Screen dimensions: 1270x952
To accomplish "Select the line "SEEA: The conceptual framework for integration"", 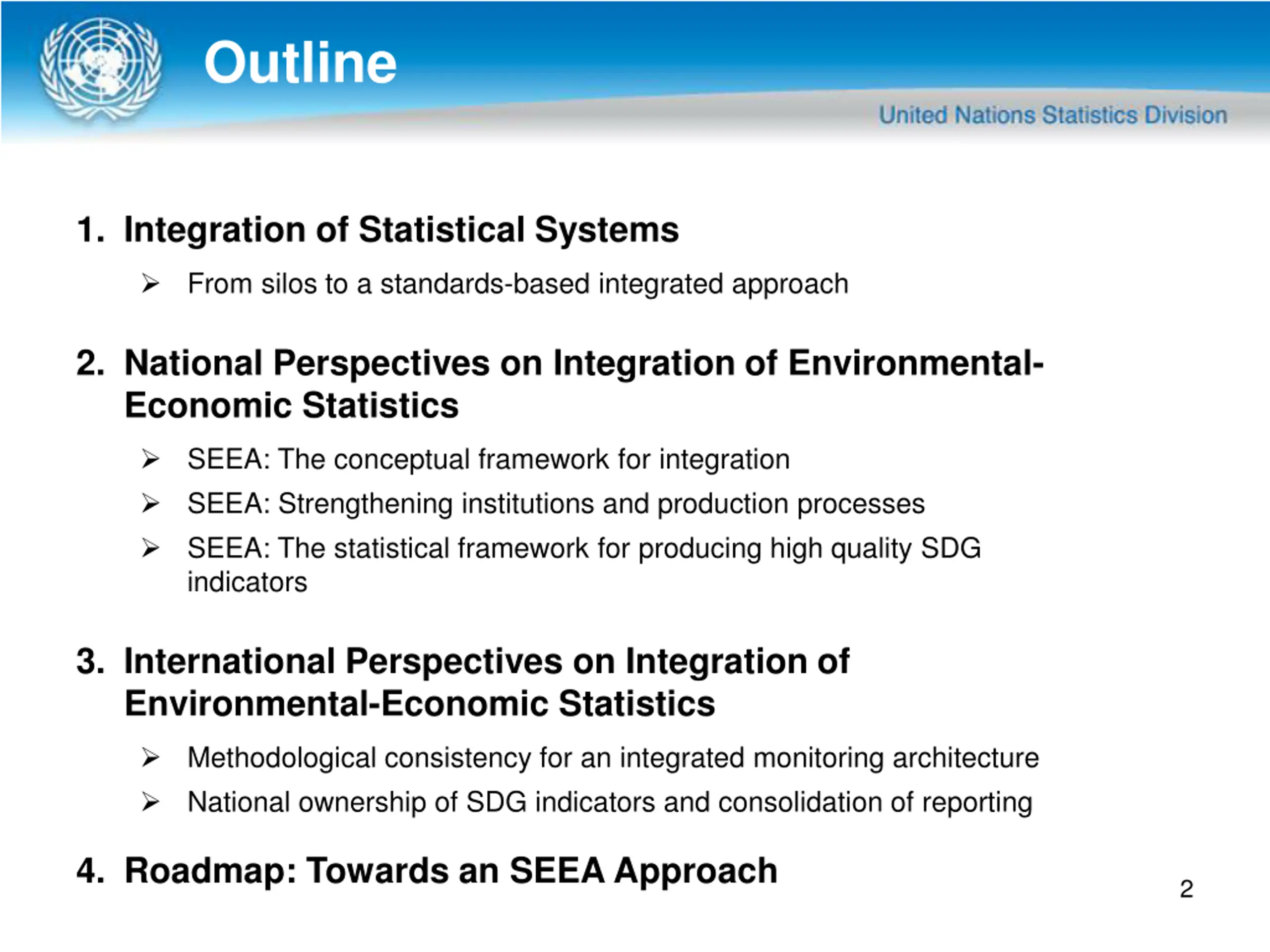I will [489, 459].
